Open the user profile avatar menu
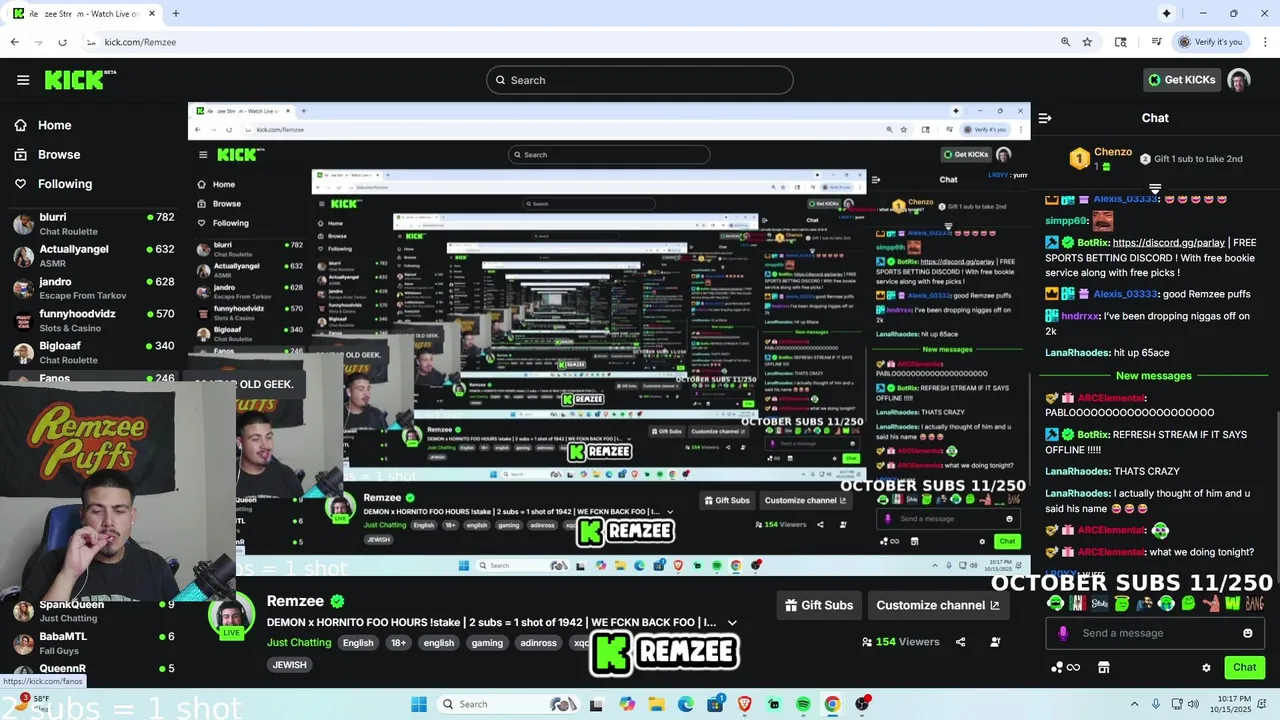This screenshot has height=720, width=1280. [1239, 80]
